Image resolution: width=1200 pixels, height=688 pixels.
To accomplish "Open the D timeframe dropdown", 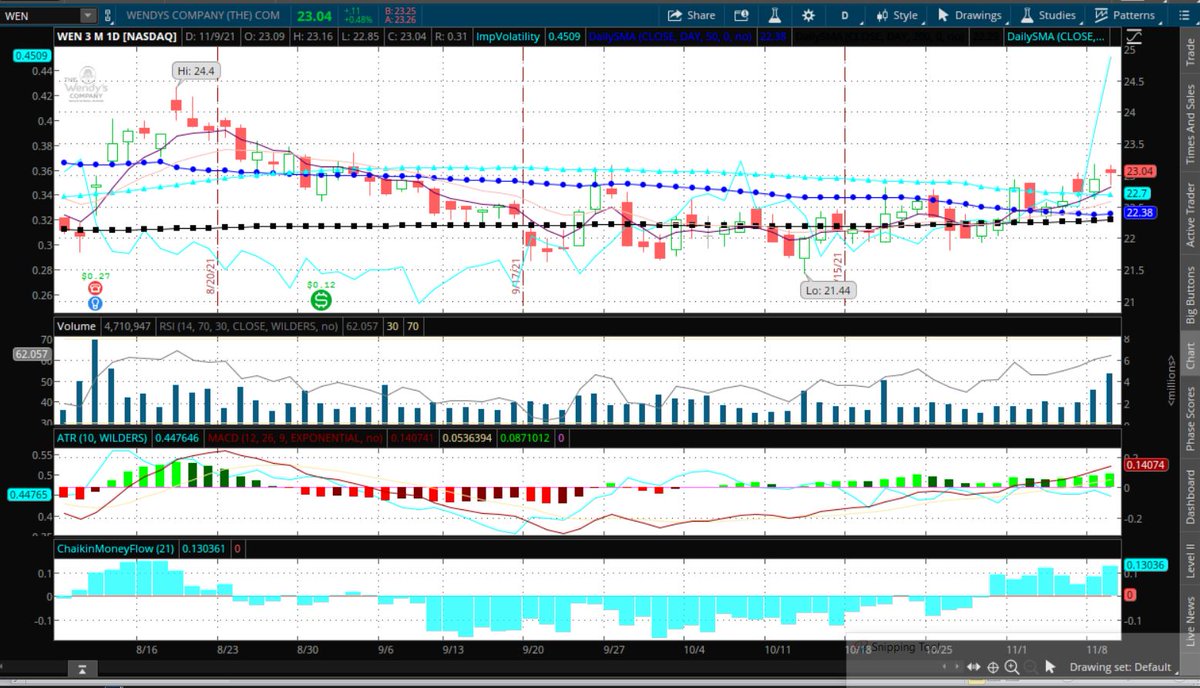I will [x=845, y=15].
